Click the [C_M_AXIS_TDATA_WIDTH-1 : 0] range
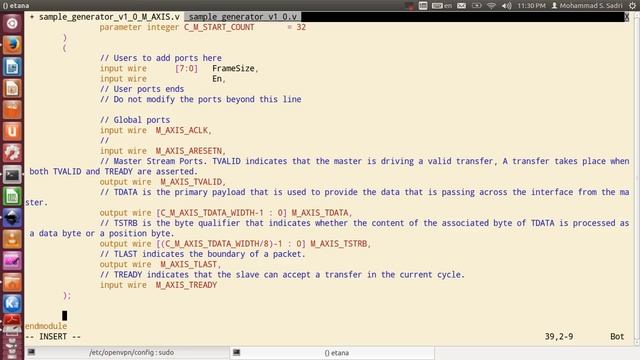 [222, 213]
